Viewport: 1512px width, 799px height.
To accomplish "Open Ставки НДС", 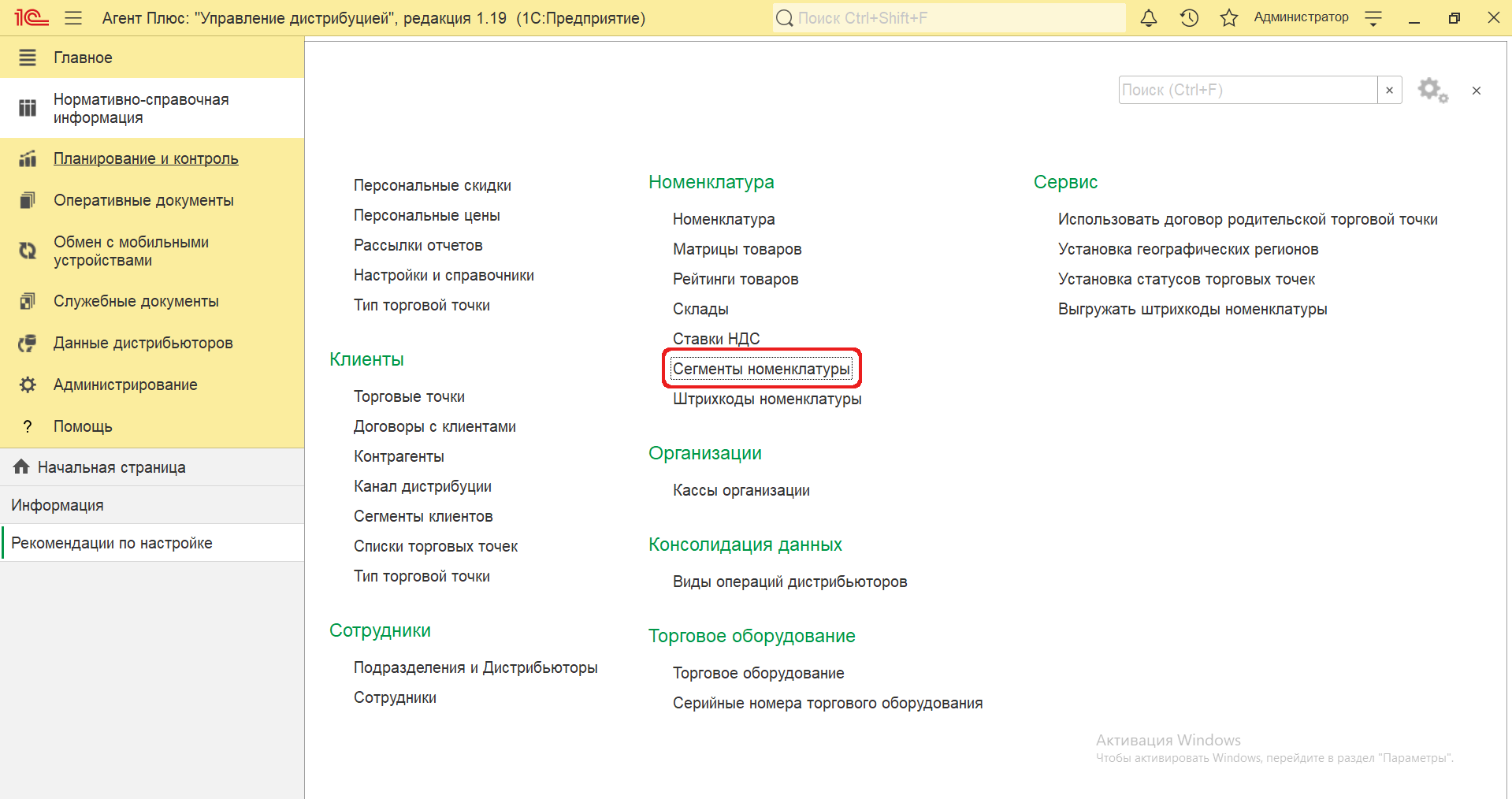I will 716,339.
